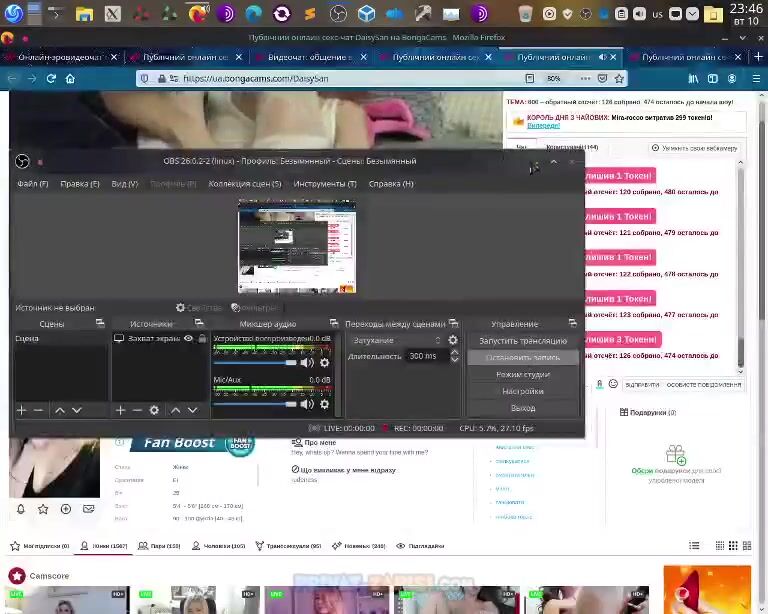Remove the selected source with minus icon
This screenshot has height=614, width=768.
pyautogui.click(x=137, y=410)
